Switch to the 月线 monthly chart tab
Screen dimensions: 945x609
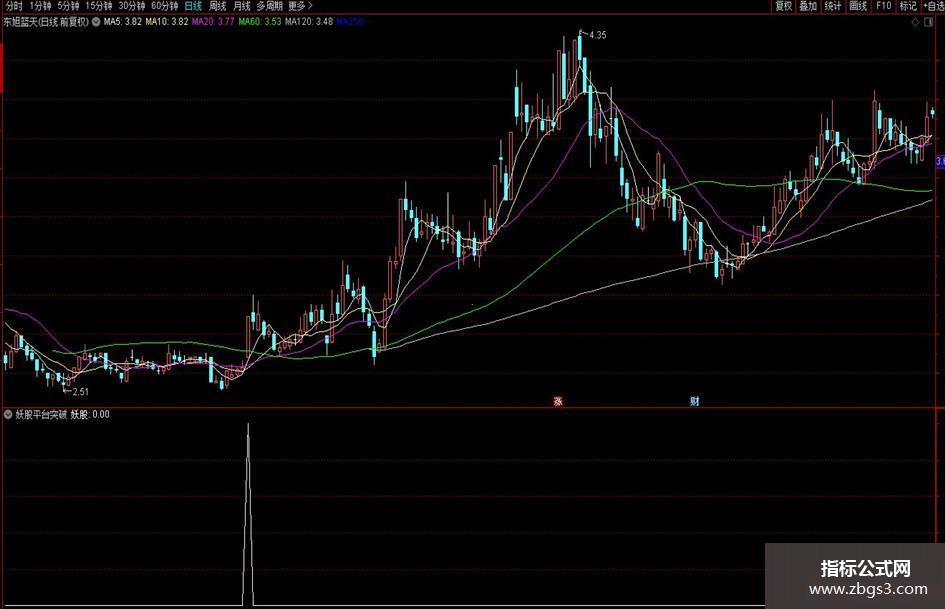(242, 6)
